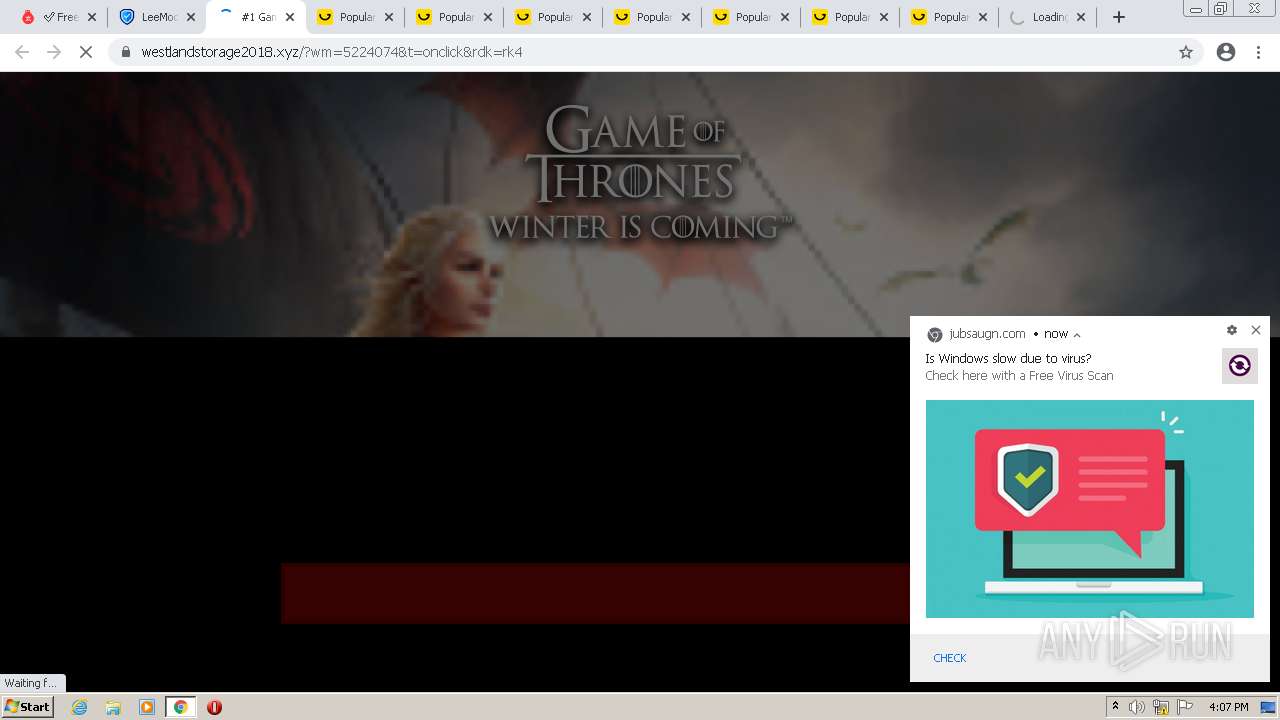The width and height of the screenshot is (1280, 720).
Task: Switch to the 'Free' tab
Action: pyautogui.click(x=59, y=17)
